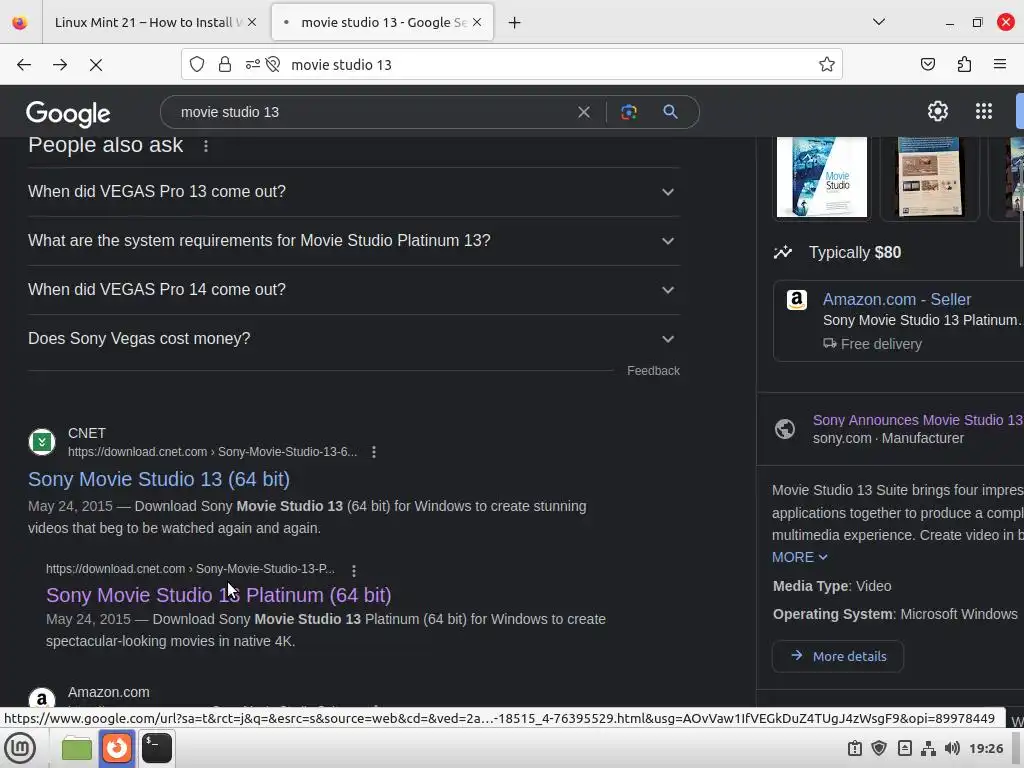Expand 'Does Sony Vegas cost money?'
The image size is (1024, 768).
pos(354,339)
